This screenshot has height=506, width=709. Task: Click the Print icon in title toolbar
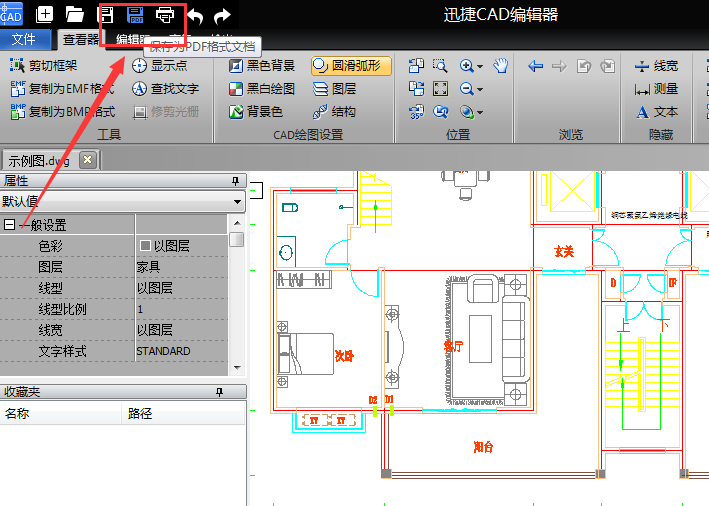tap(165, 15)
